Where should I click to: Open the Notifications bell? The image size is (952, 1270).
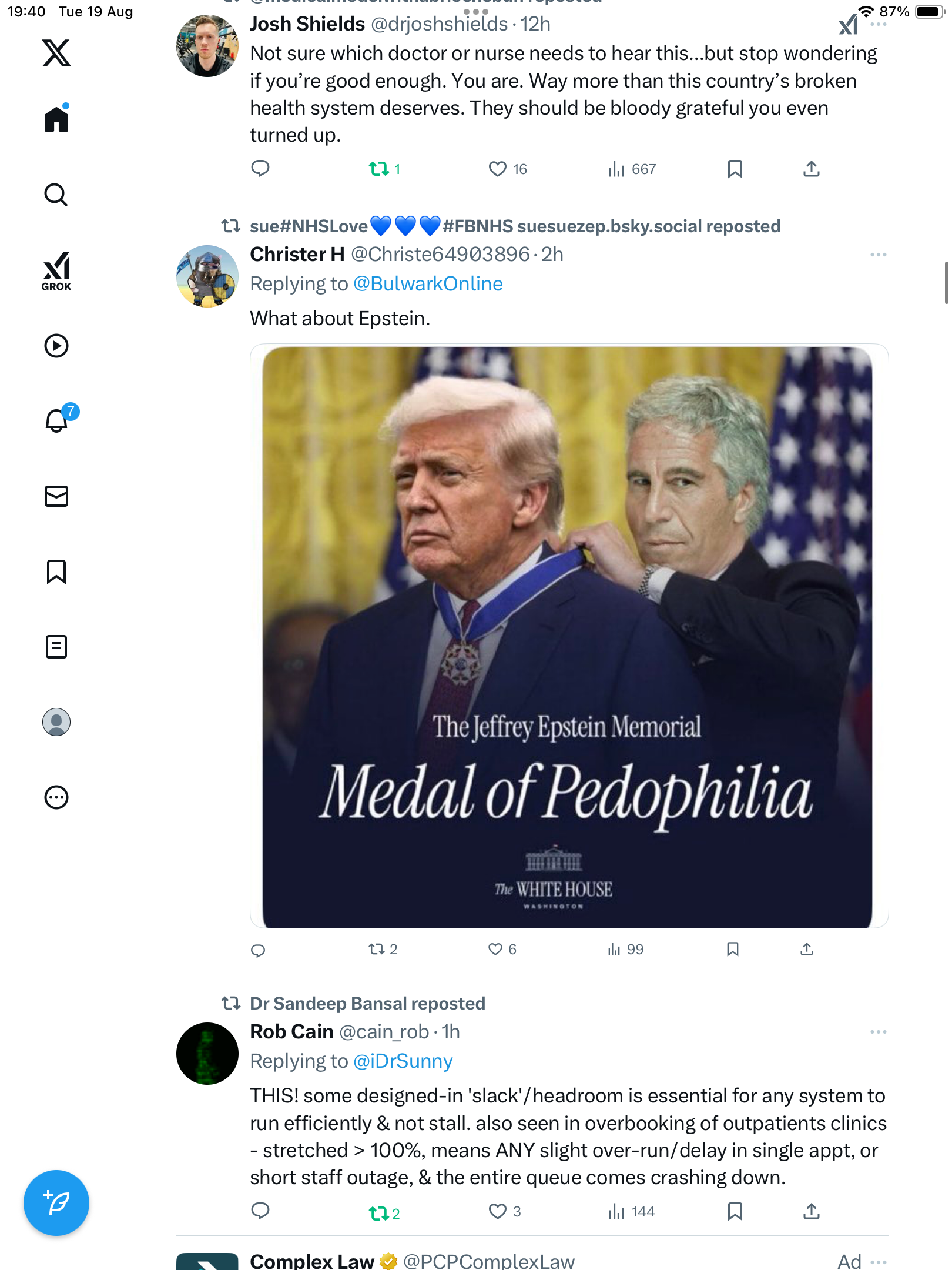coord(56,421)
